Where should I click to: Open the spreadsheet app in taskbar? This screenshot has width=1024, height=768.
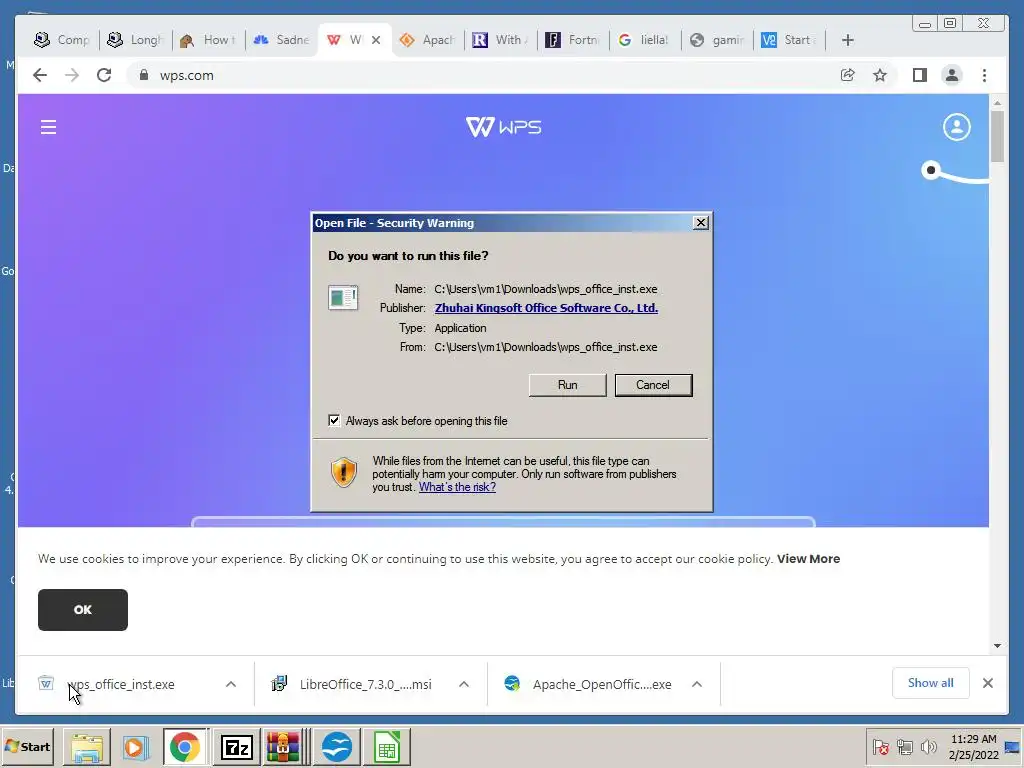387,746
